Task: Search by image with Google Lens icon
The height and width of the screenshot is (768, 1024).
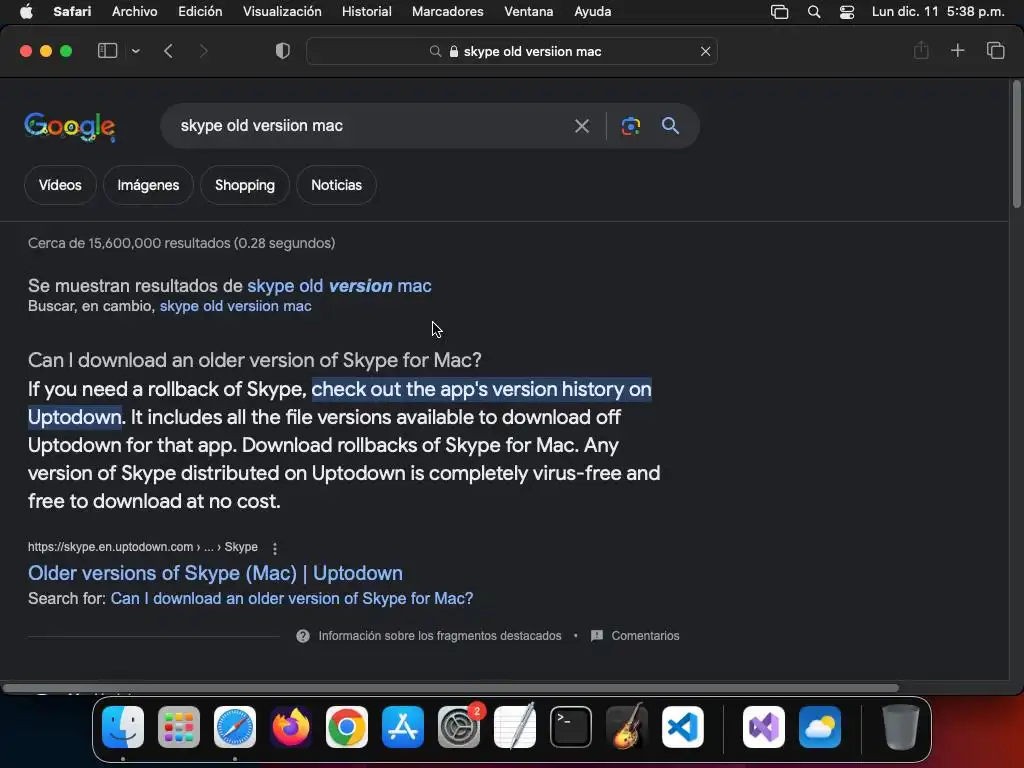Action: [x=631, y=126]
